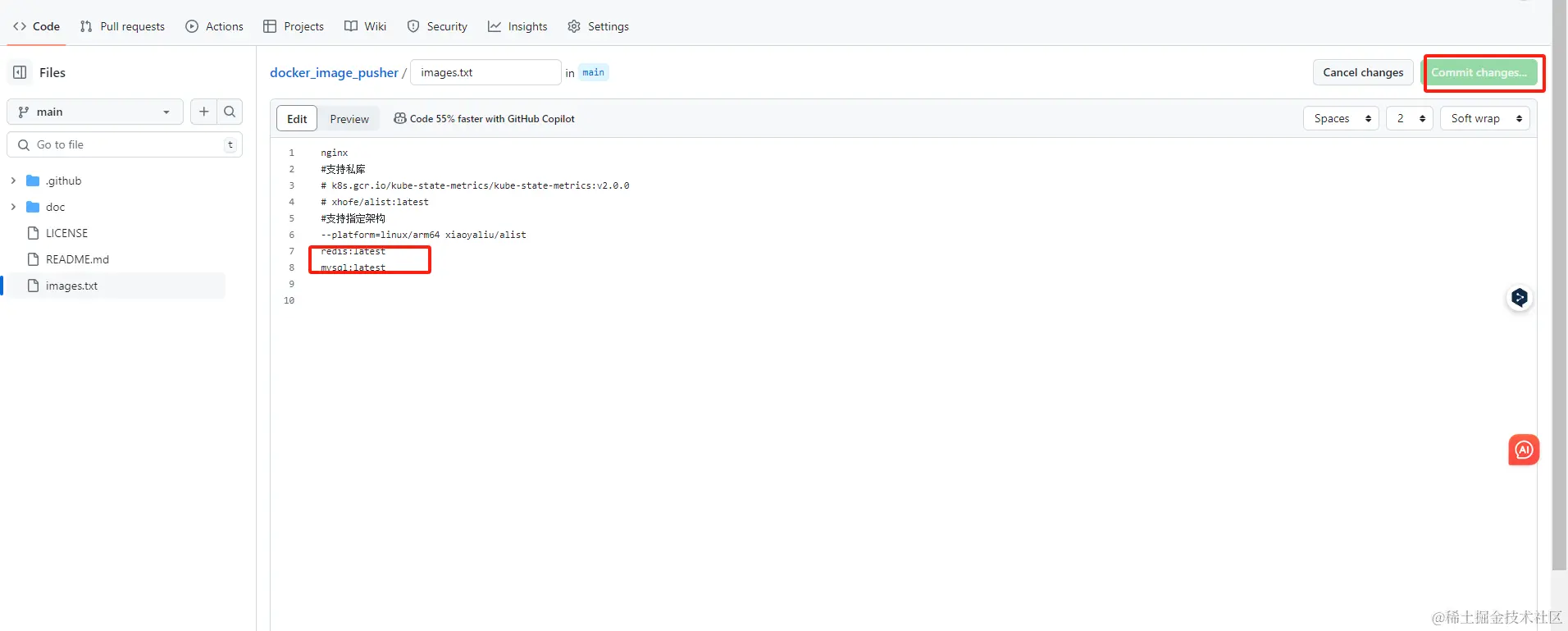Click the Files heading

coord(52,72)
